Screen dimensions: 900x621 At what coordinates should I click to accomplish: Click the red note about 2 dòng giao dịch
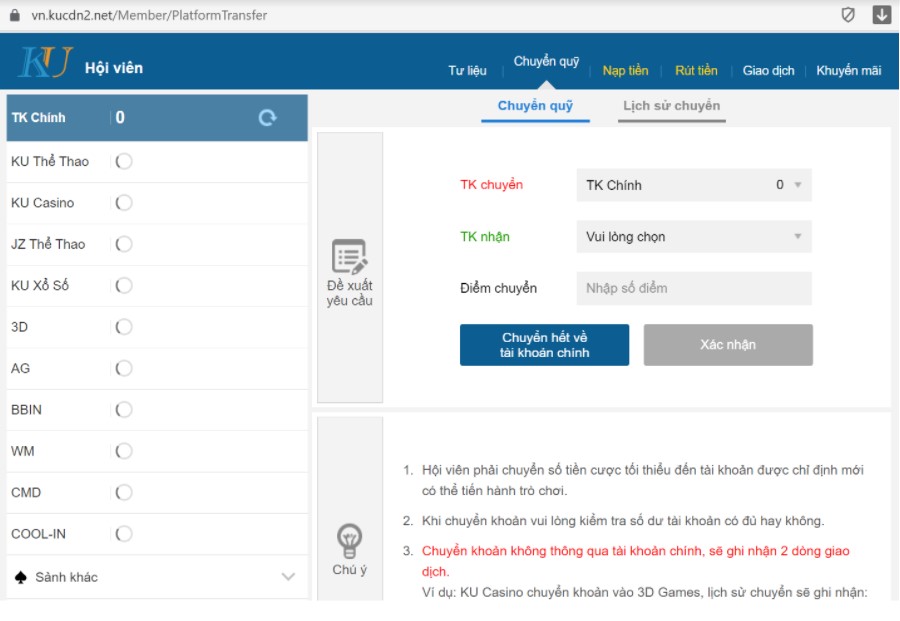[635, 561]
